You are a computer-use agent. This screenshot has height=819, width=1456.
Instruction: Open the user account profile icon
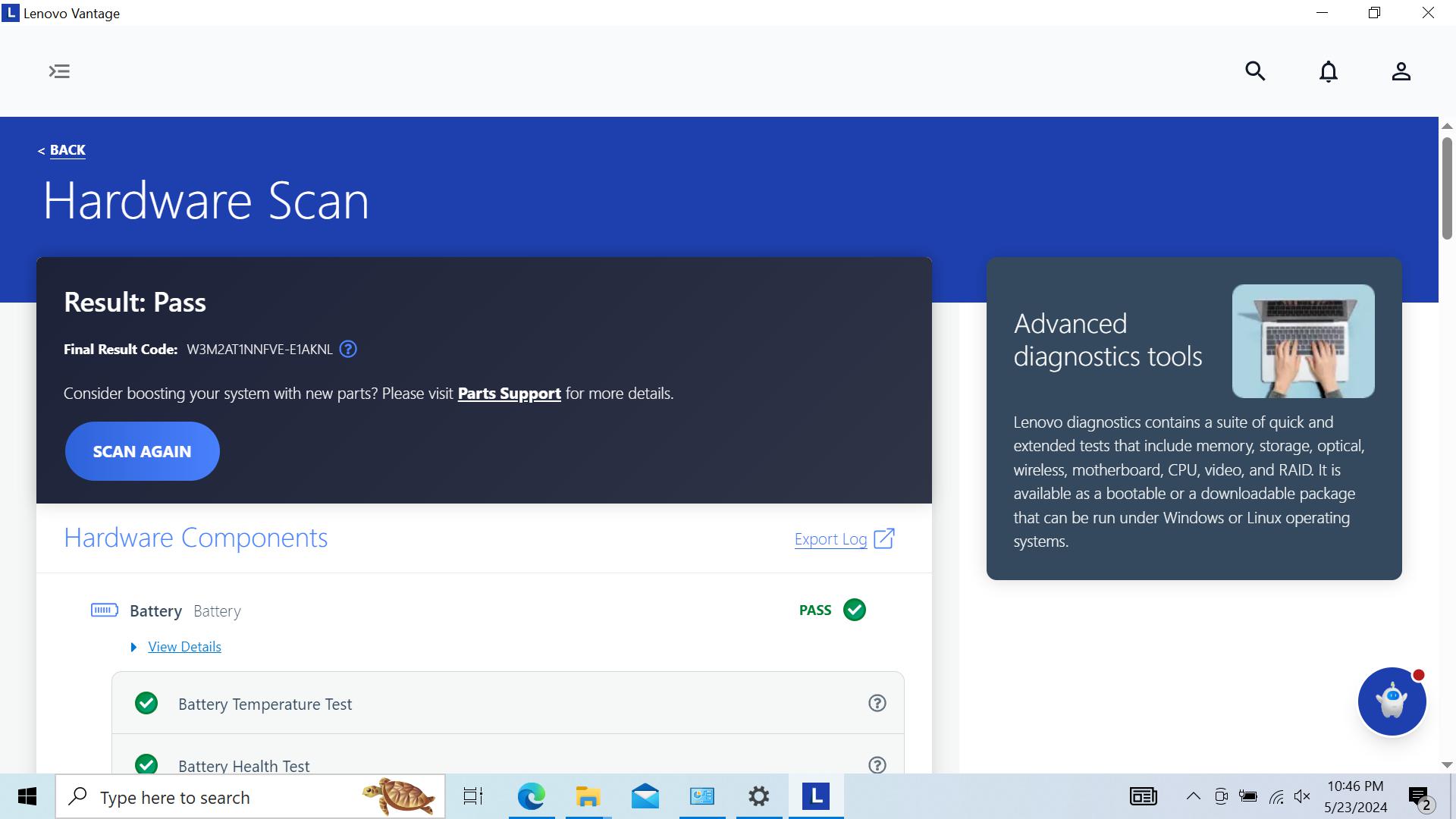point(1401,71)
